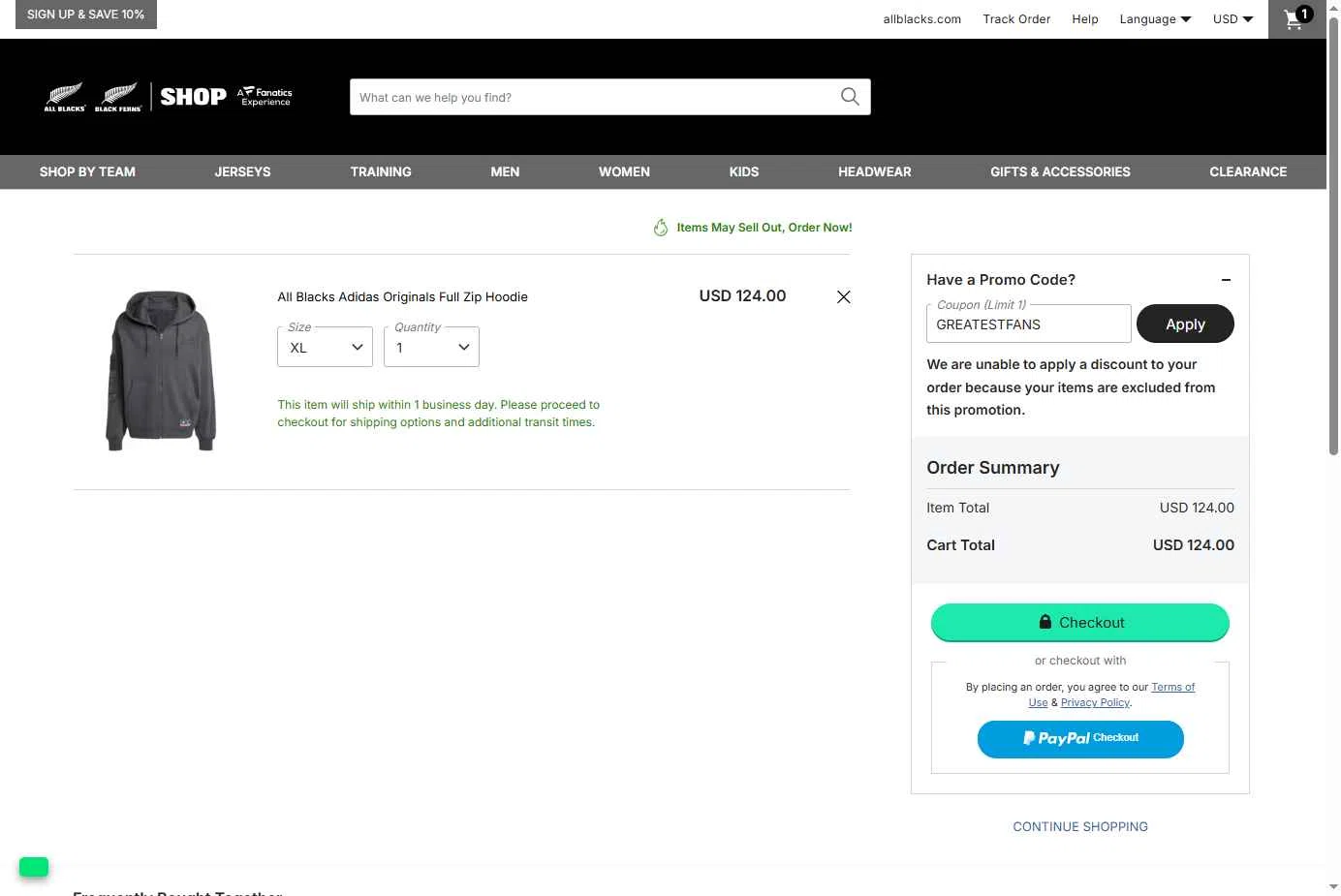Click the Black Ferns logo
The width and height of the screenshot is (1341, 896).
coord(119,97)
